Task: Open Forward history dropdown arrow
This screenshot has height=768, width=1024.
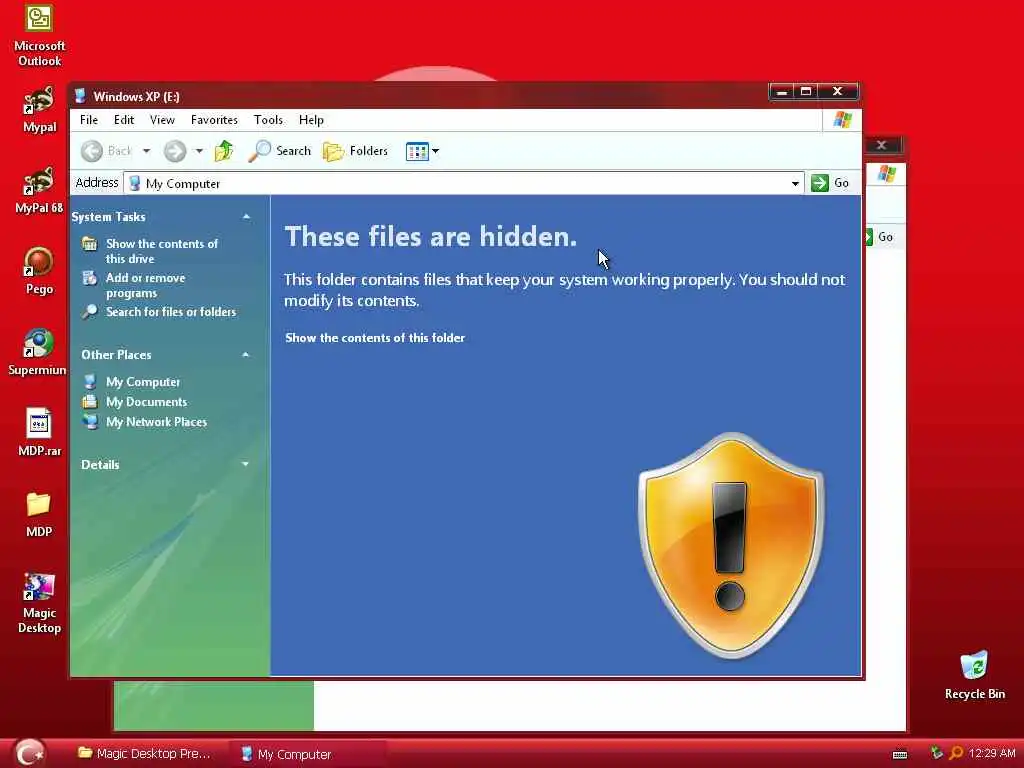Action: [x=199, y=151]
